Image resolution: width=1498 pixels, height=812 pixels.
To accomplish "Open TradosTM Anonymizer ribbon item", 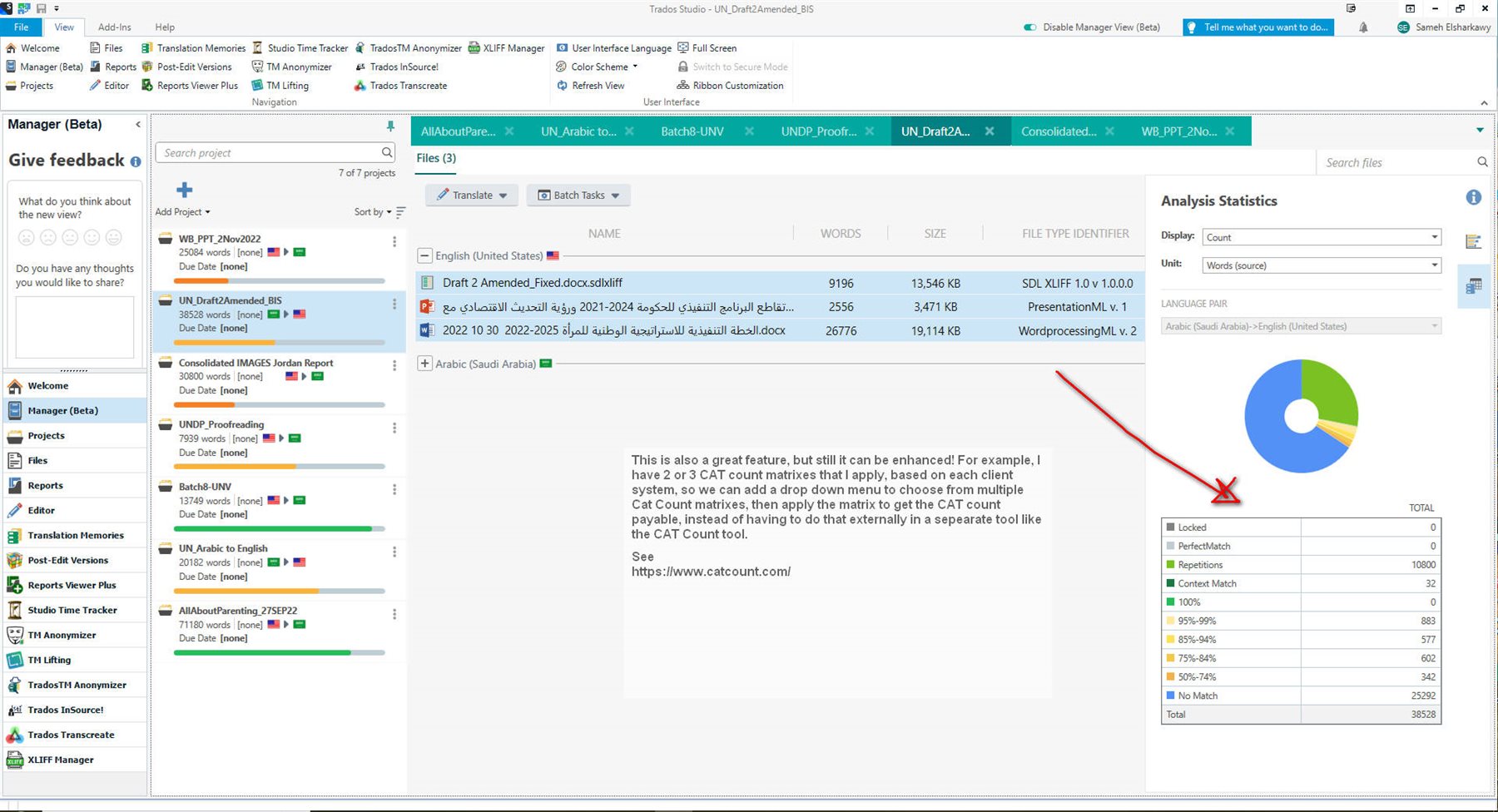I will 408,48.
